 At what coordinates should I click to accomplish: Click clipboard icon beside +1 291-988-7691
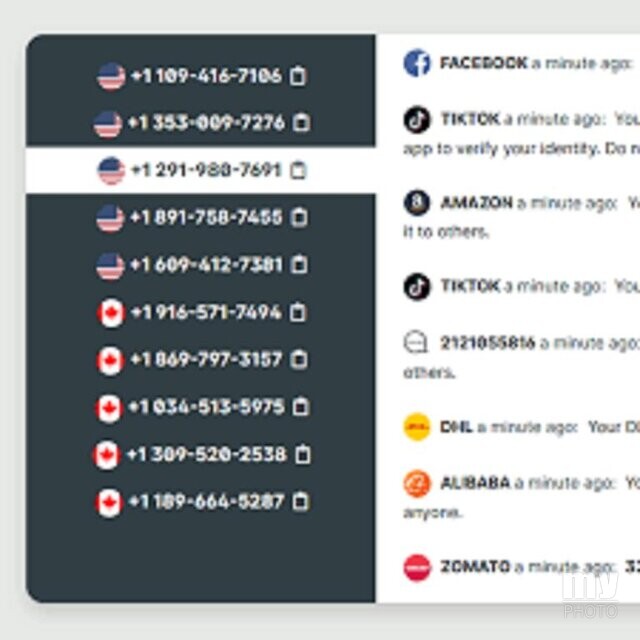pos(298,170)
